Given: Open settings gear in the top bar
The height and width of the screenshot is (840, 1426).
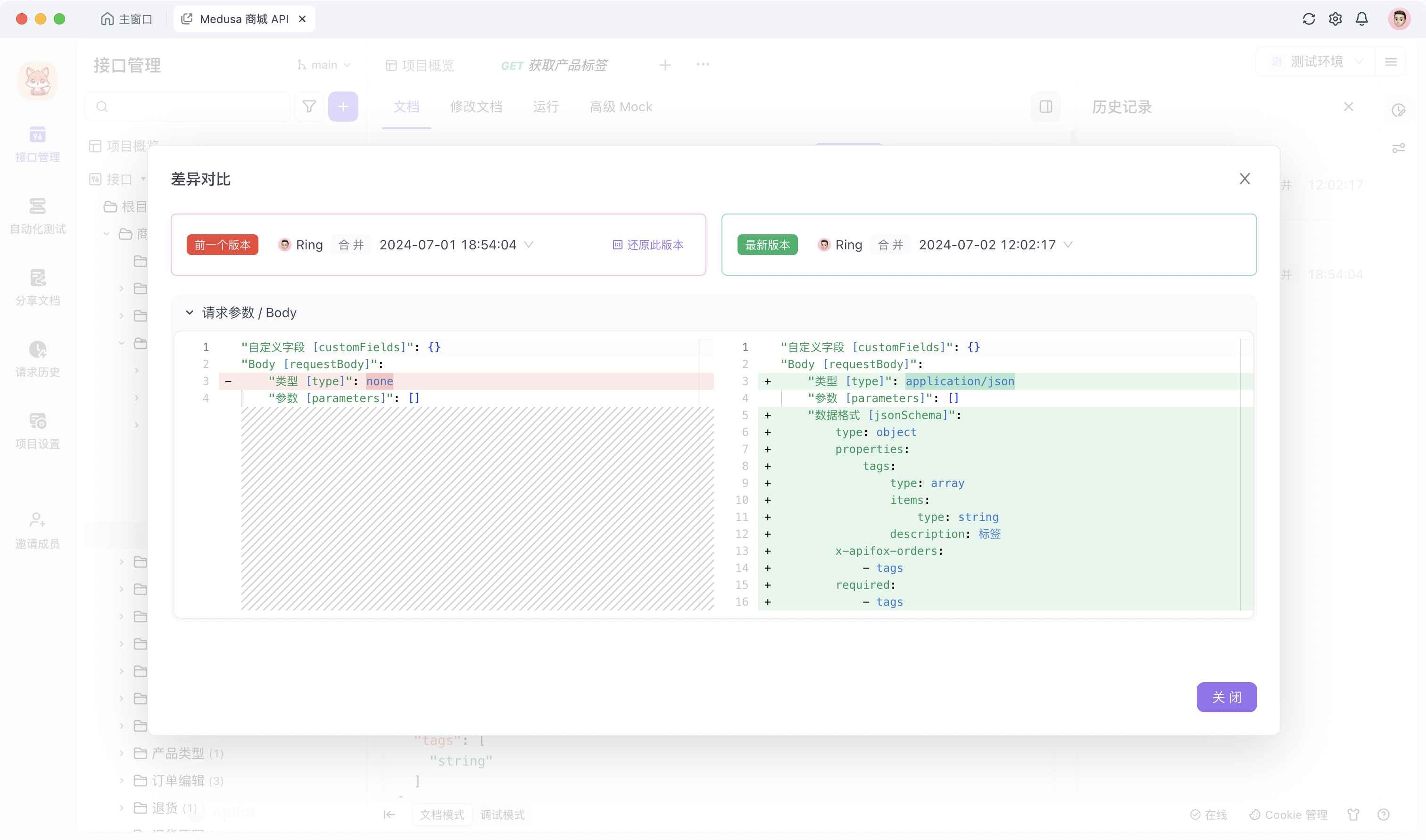Looking at the screenshot, I should 1335,19.
